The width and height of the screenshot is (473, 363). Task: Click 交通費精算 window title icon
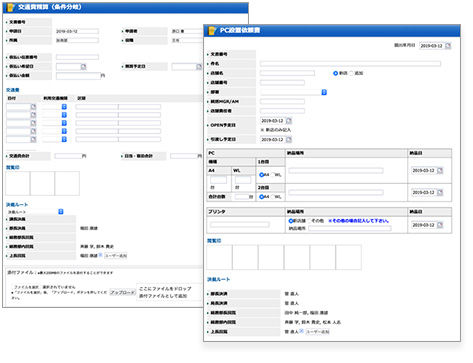11,7
